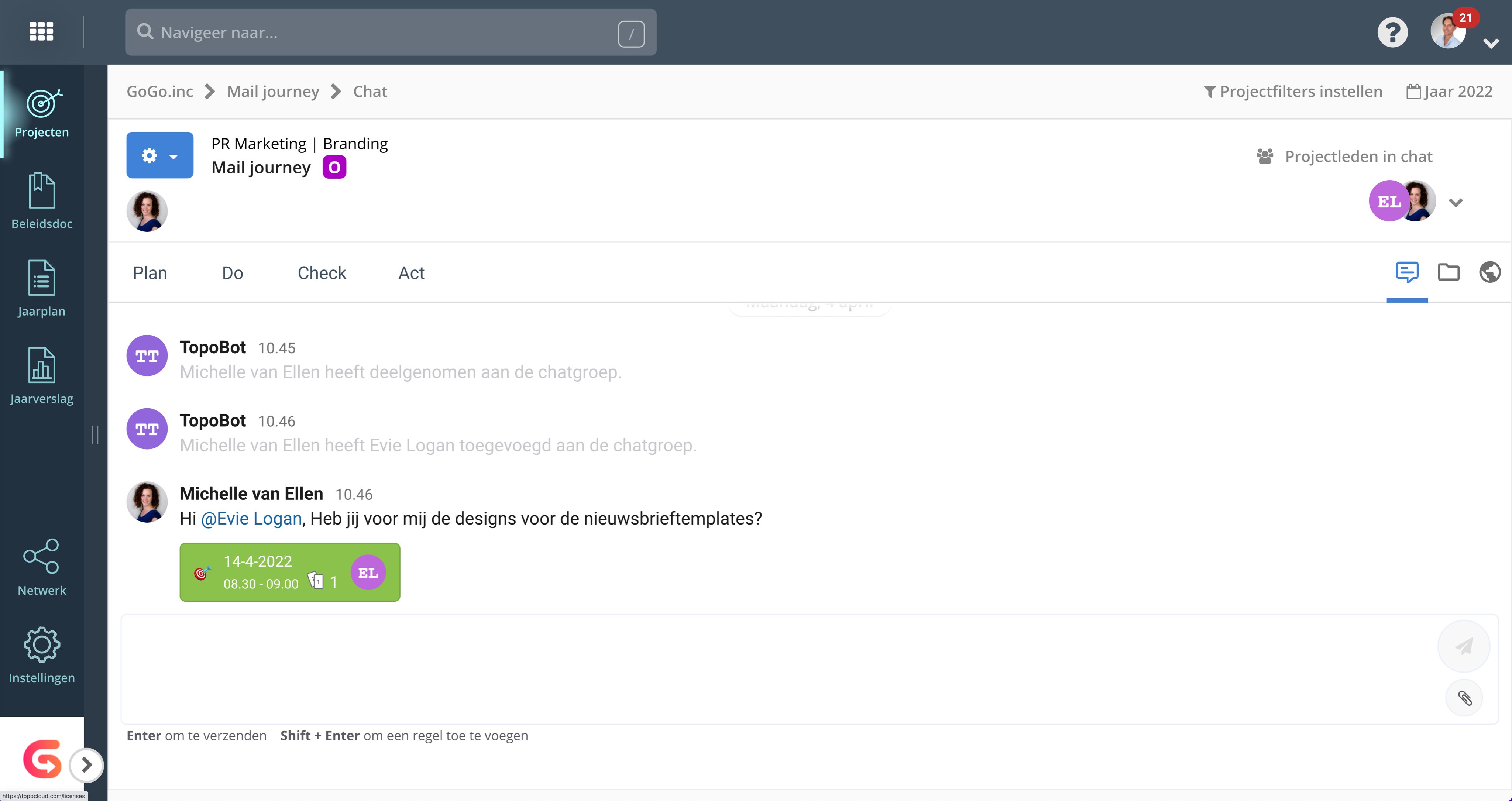The image size is (1512, 801).
Task: Click TopoBot avatar at 10.45 message
Action: click(147, 355)
